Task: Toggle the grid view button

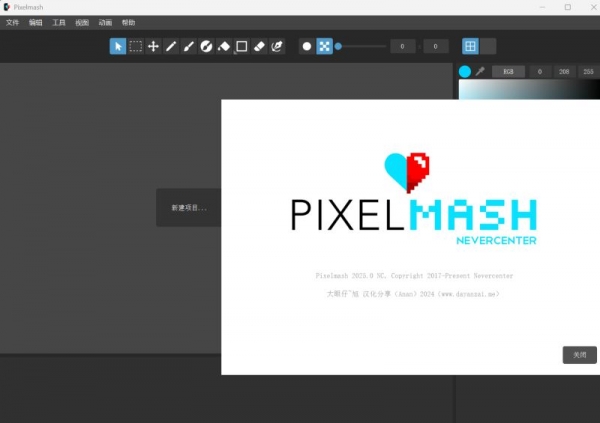Action: [x=470, y=46]
